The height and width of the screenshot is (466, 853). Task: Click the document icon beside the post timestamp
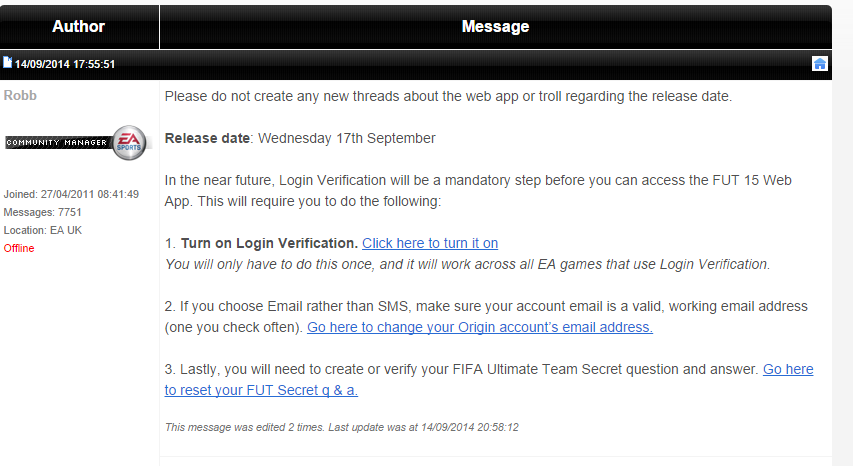(x=8, y=63)
